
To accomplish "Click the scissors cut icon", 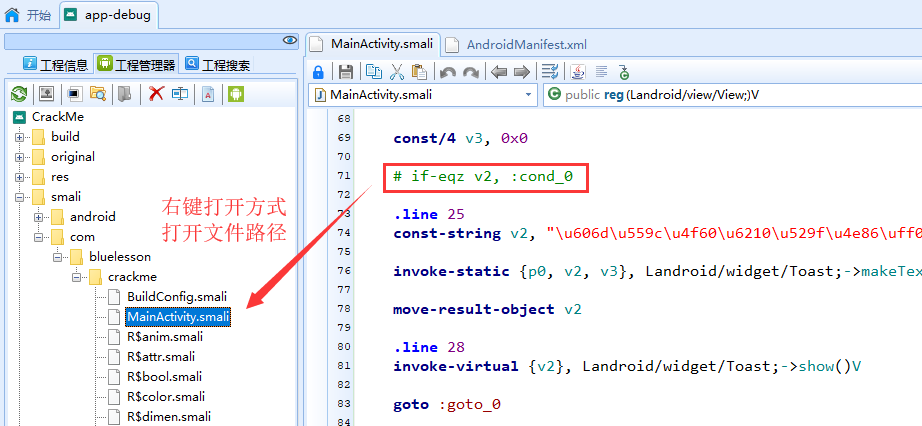I will [x=397, y=72].
